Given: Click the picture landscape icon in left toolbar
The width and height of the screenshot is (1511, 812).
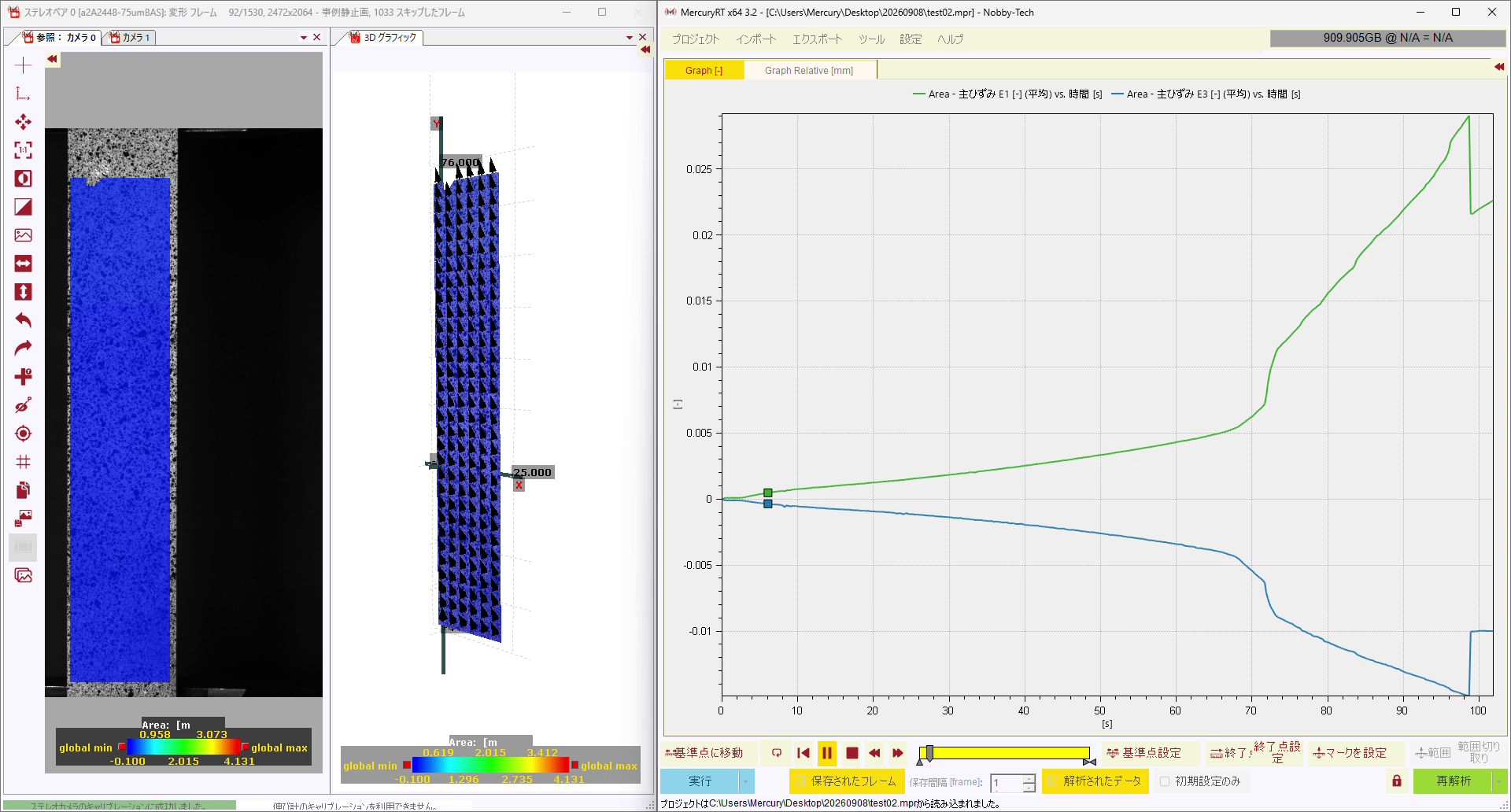Looking at the screenshot, I should coord(23,235).
